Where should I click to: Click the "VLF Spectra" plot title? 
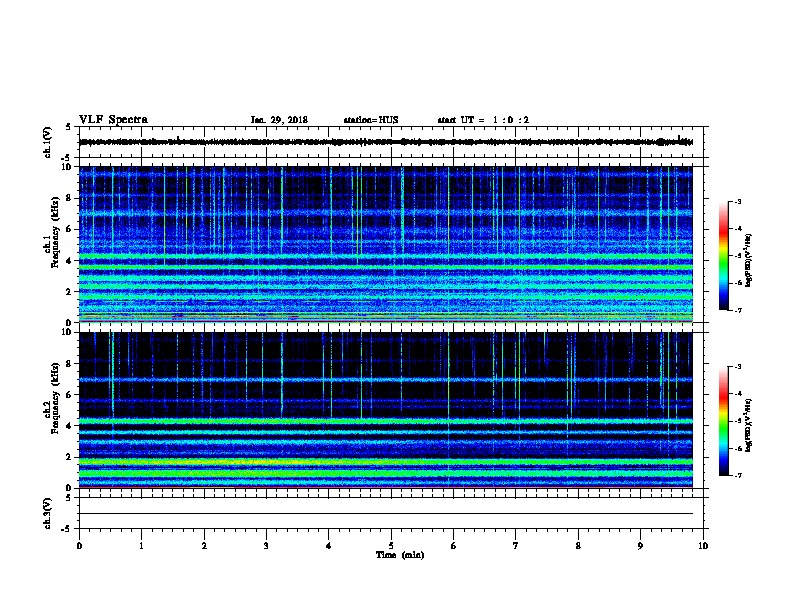113,120
